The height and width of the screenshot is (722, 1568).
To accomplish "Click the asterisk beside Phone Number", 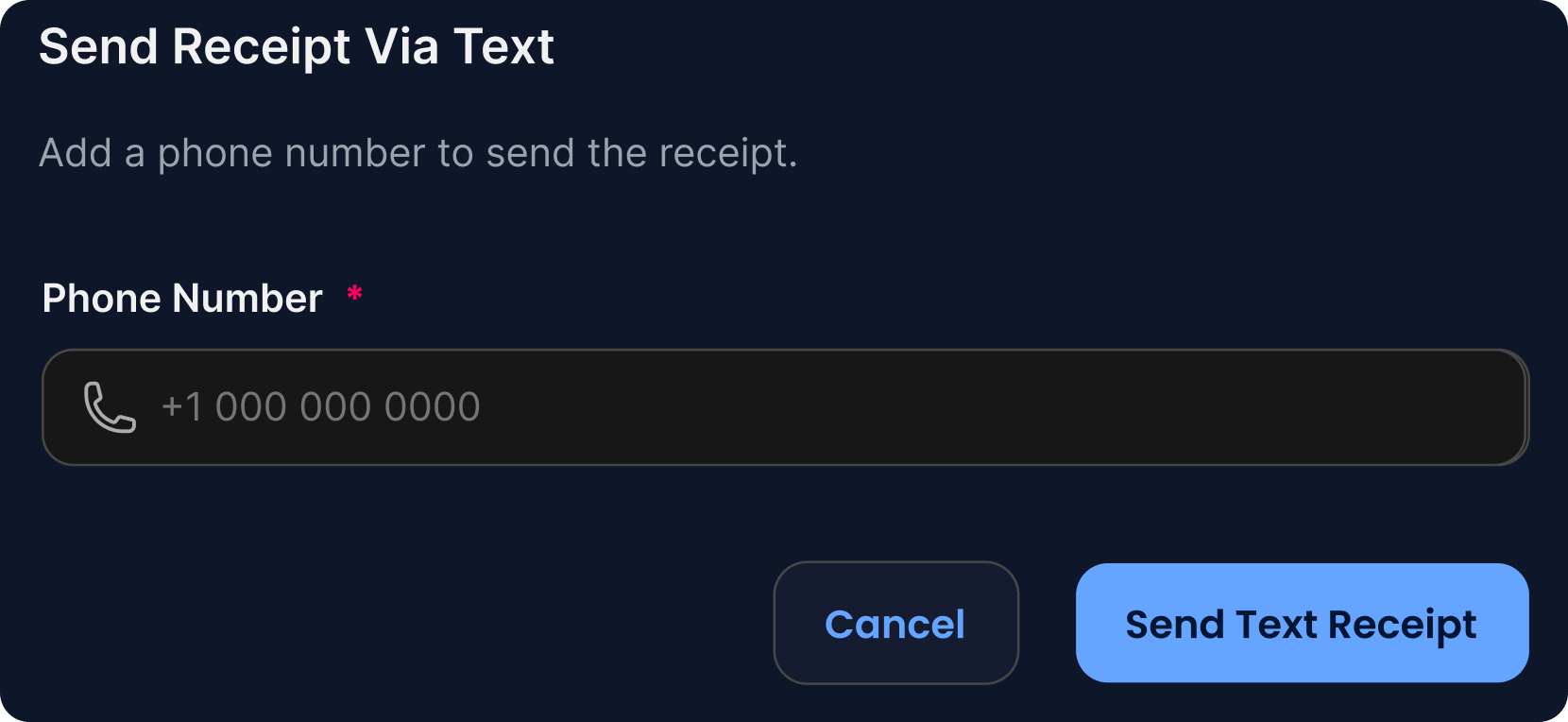I will (355, 294).
